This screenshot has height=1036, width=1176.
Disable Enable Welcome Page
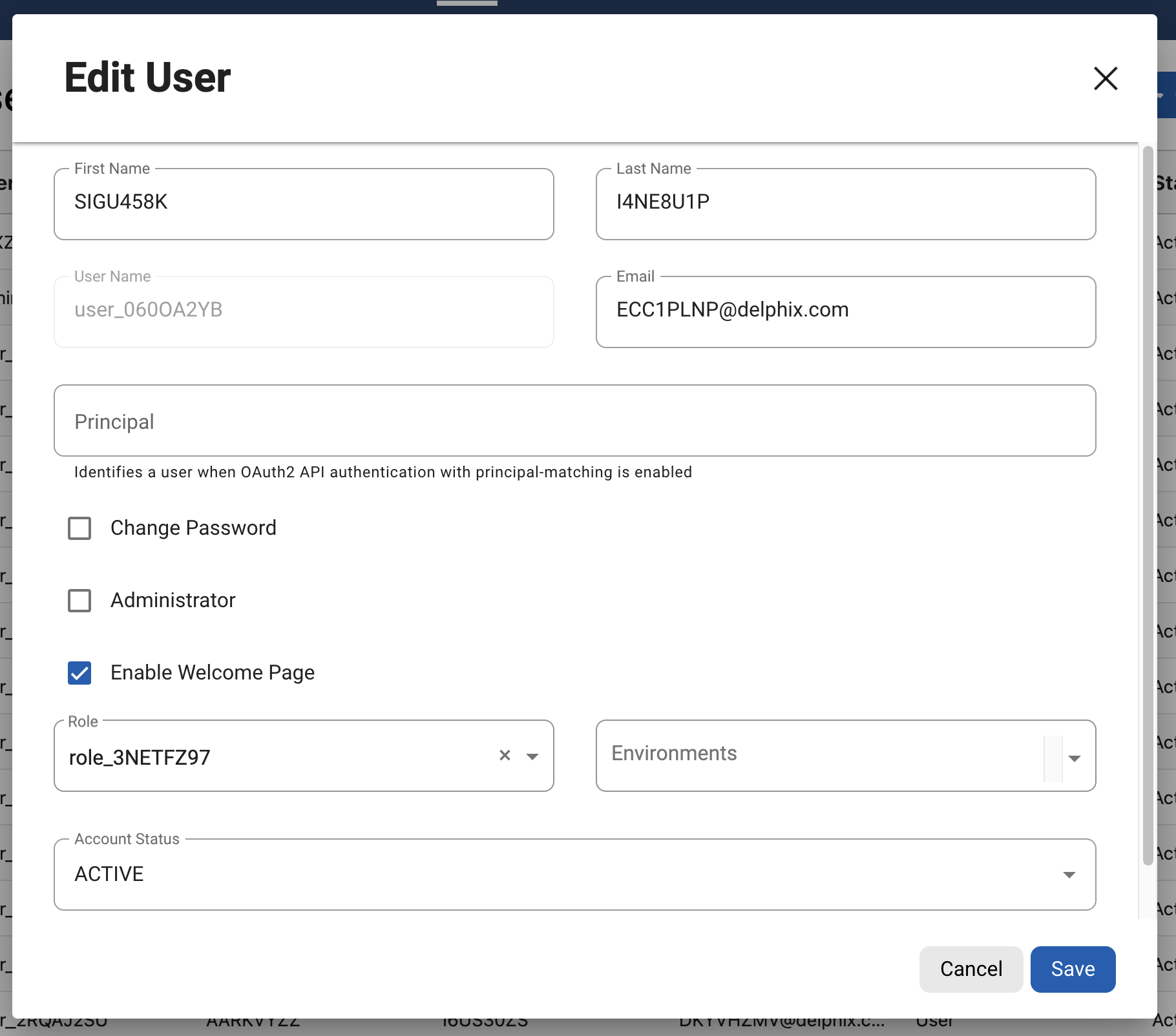tap(79, 673)
